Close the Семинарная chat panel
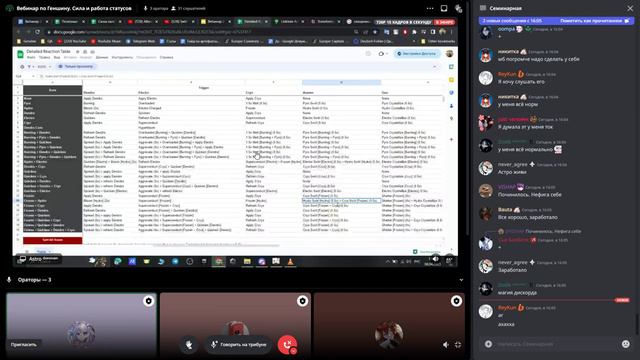The width and height of the screenshot is (640, 360). tap(630, 8)
